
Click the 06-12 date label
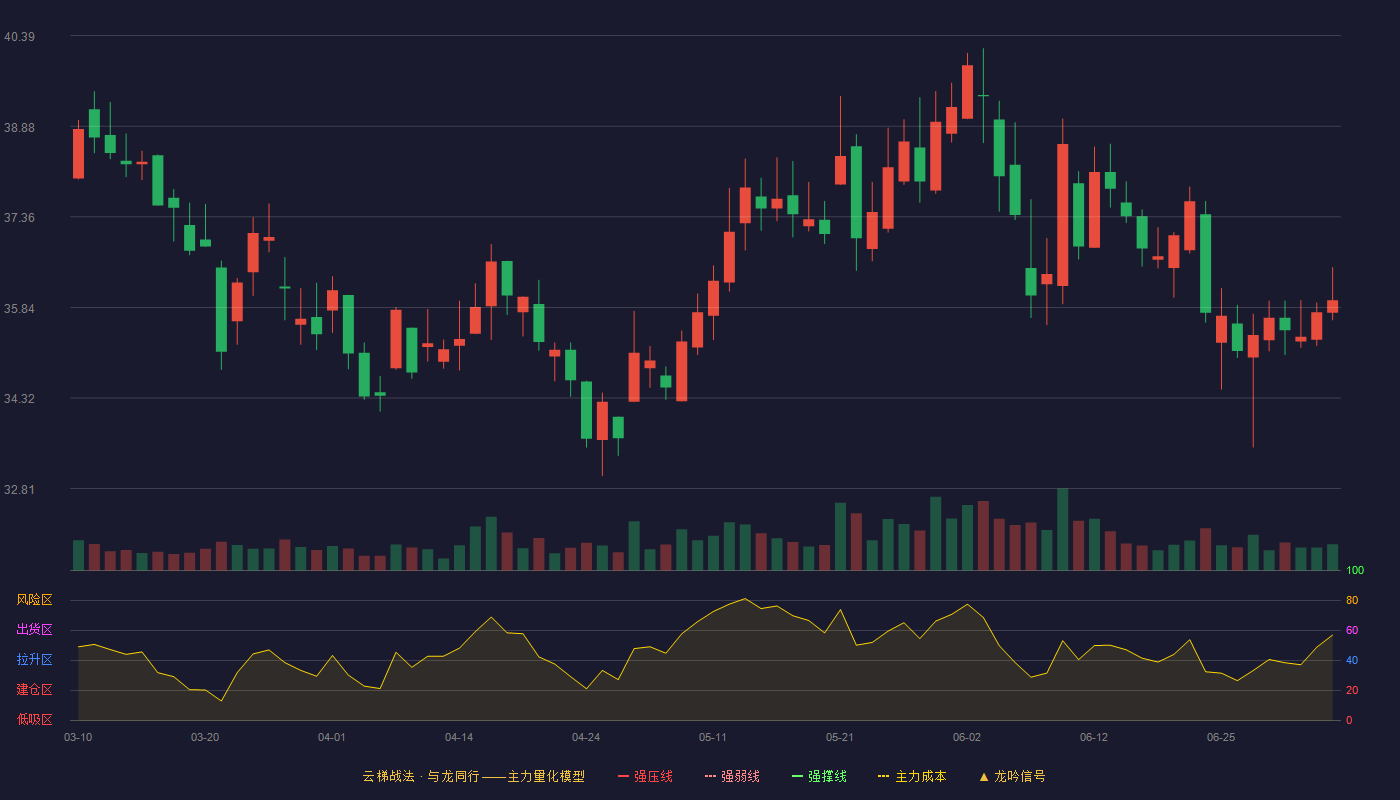click(x=1094, y=737)
